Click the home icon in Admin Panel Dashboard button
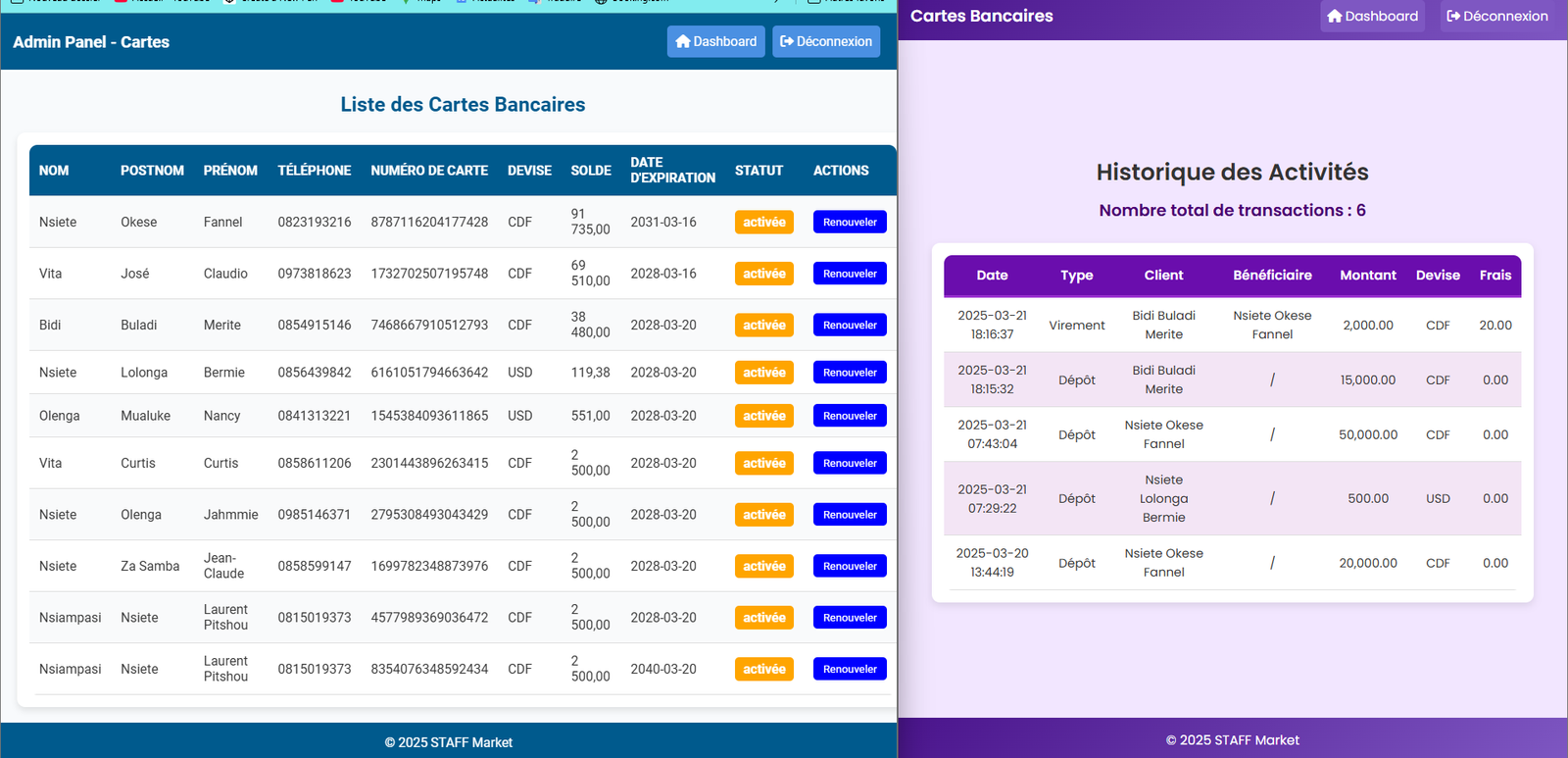 pyautogui.click(x=683, y=41)
